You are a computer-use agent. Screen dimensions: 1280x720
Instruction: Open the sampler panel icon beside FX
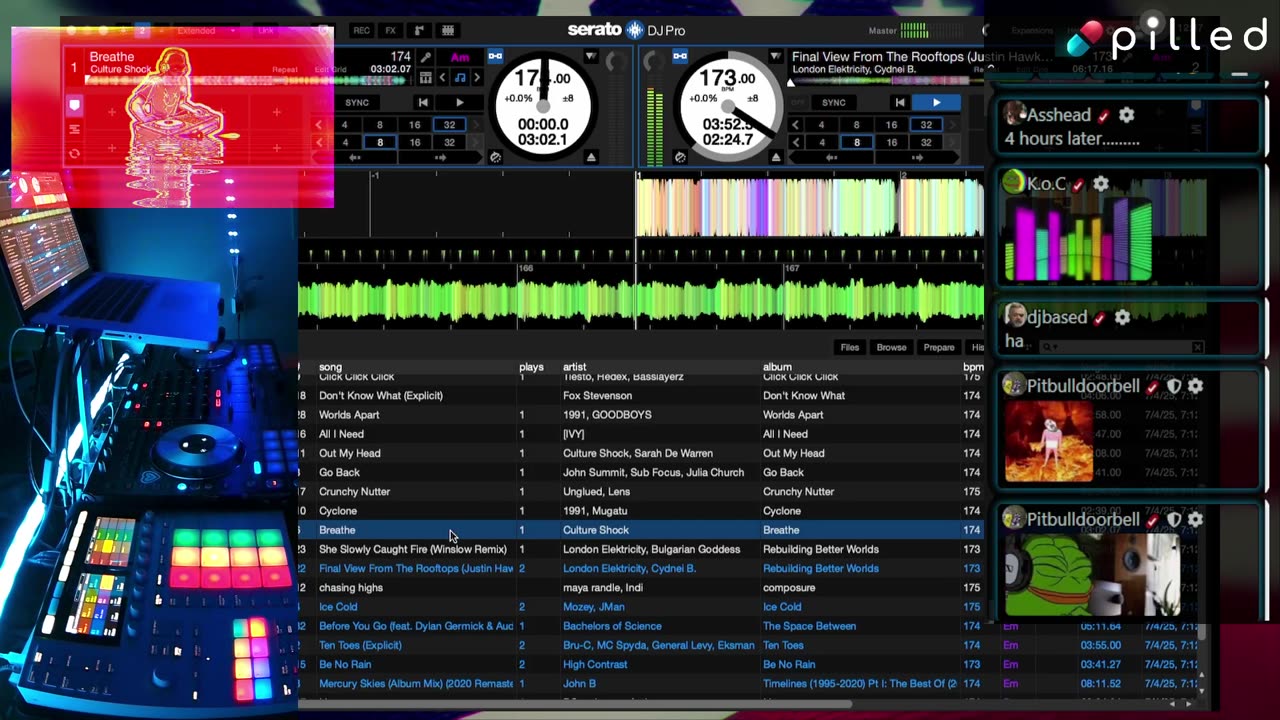(x=420, y=31)
